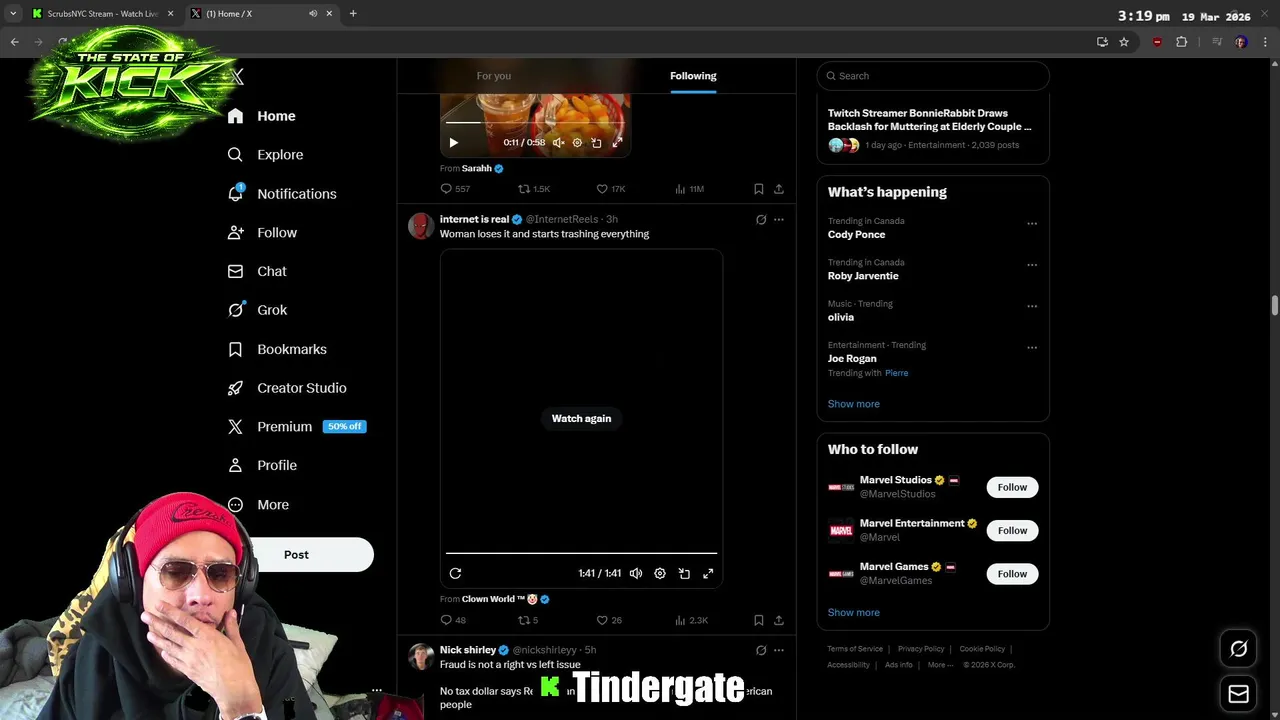The image size is (1280, 720).
Task: Open internet is real profile avatar
Action: [420, 225]
